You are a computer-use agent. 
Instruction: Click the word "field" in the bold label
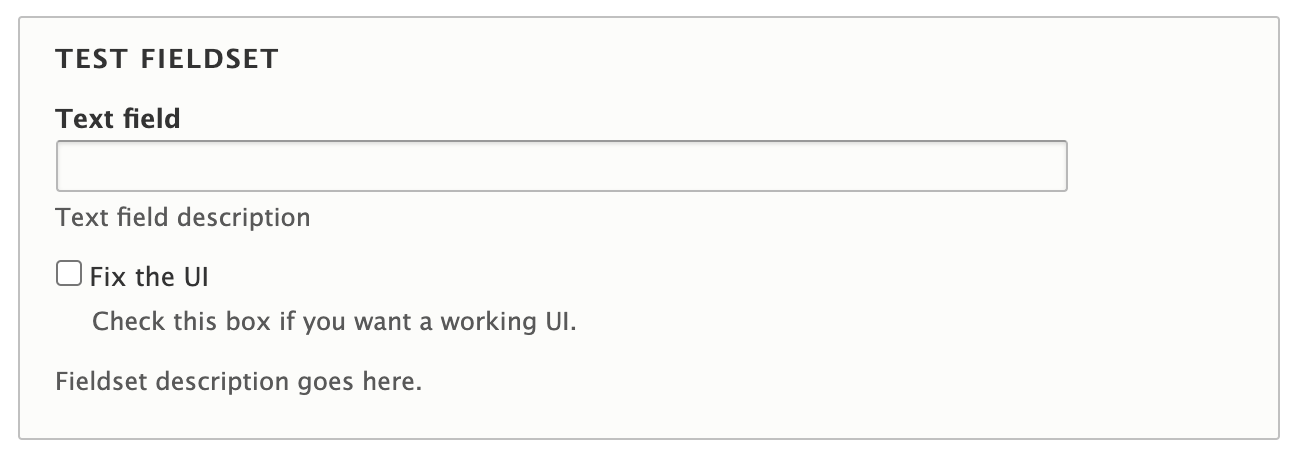point(151,119)
